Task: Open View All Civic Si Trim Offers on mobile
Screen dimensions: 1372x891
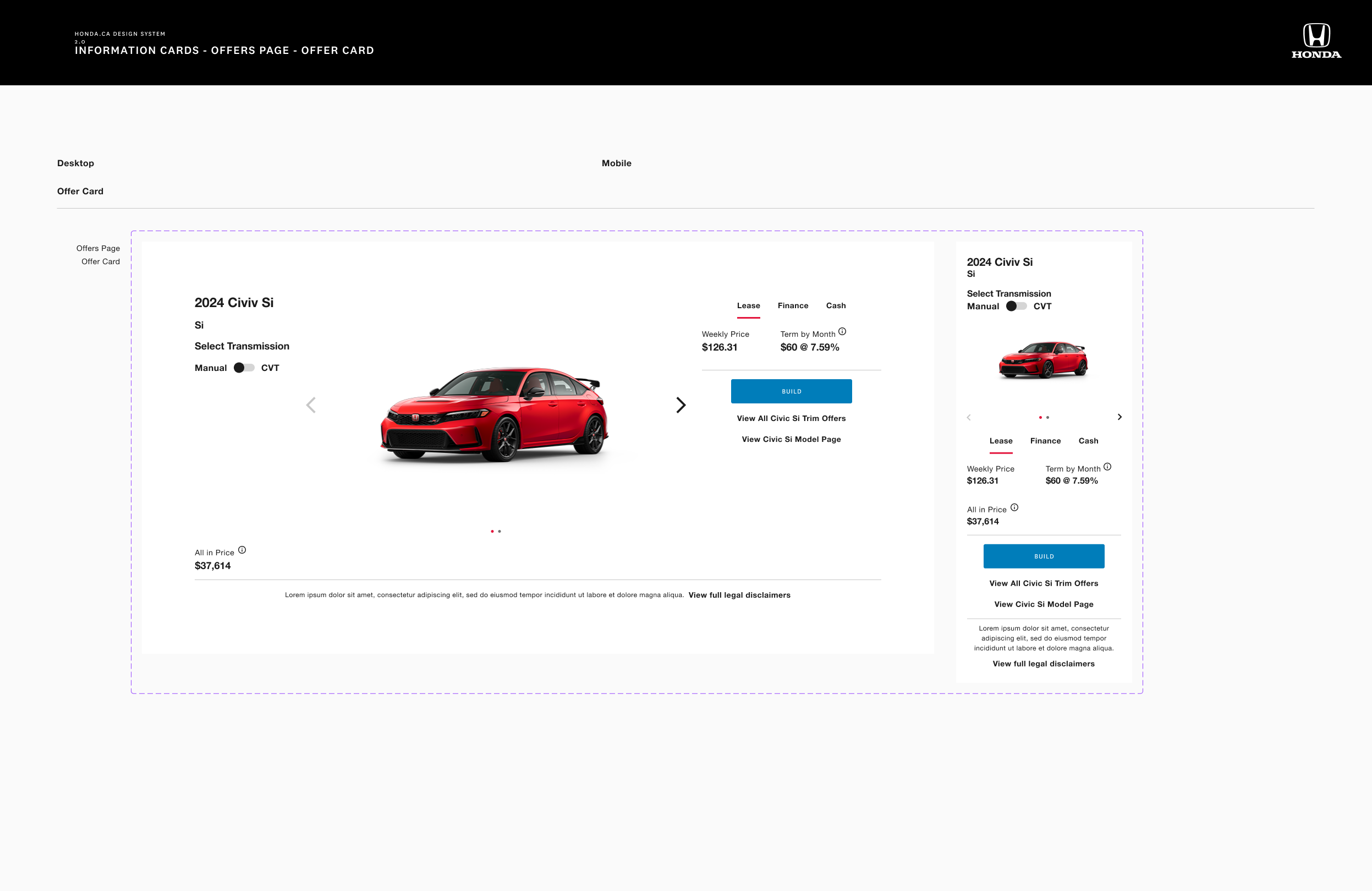Action: coord(1044,583)
